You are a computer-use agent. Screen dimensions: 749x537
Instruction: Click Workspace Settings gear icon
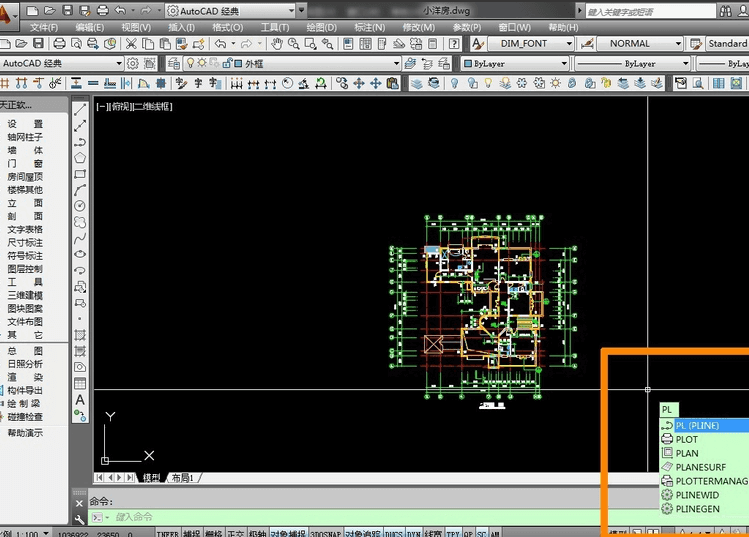133,63
